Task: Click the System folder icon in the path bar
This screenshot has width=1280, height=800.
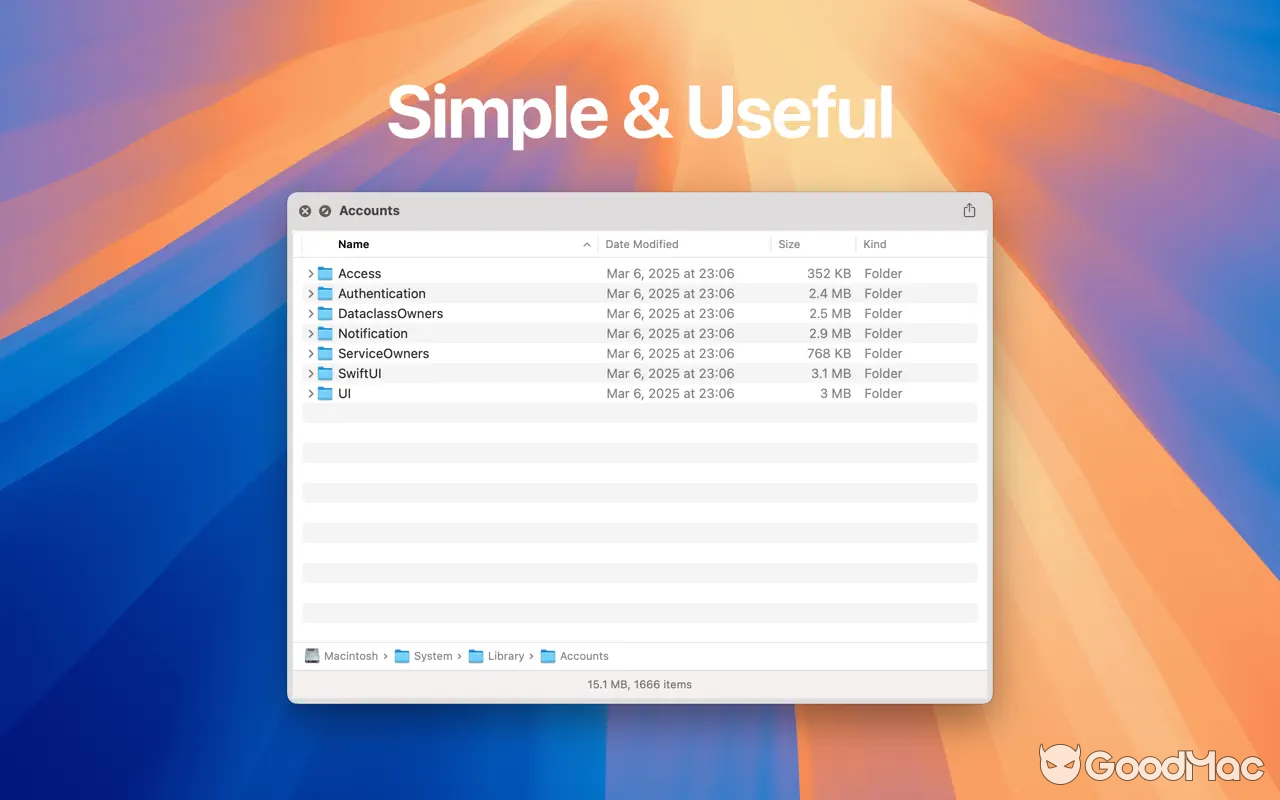Action: (402, 656)
